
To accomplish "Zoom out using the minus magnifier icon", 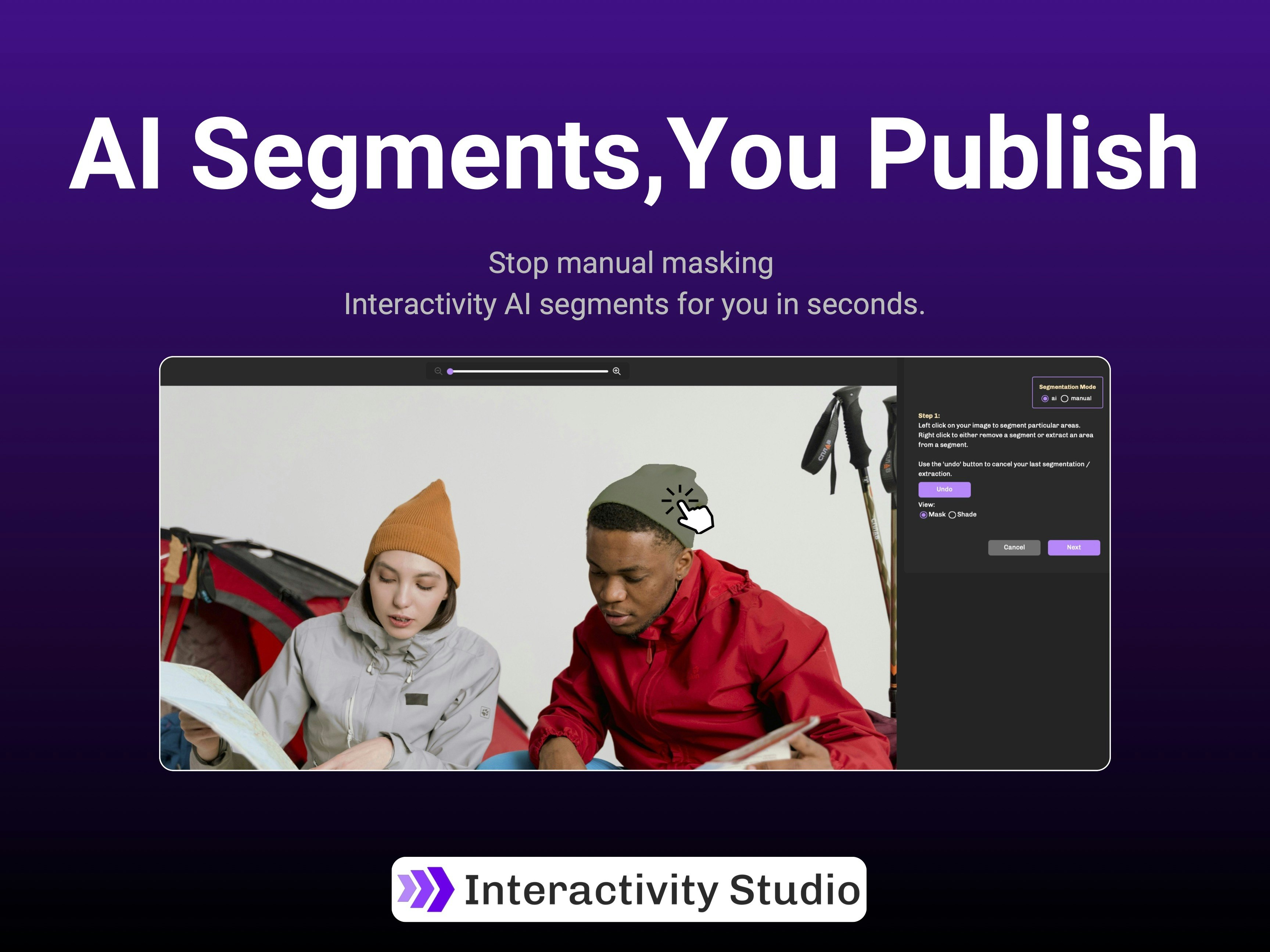I will pyautogui.click(x=438, y=371).
